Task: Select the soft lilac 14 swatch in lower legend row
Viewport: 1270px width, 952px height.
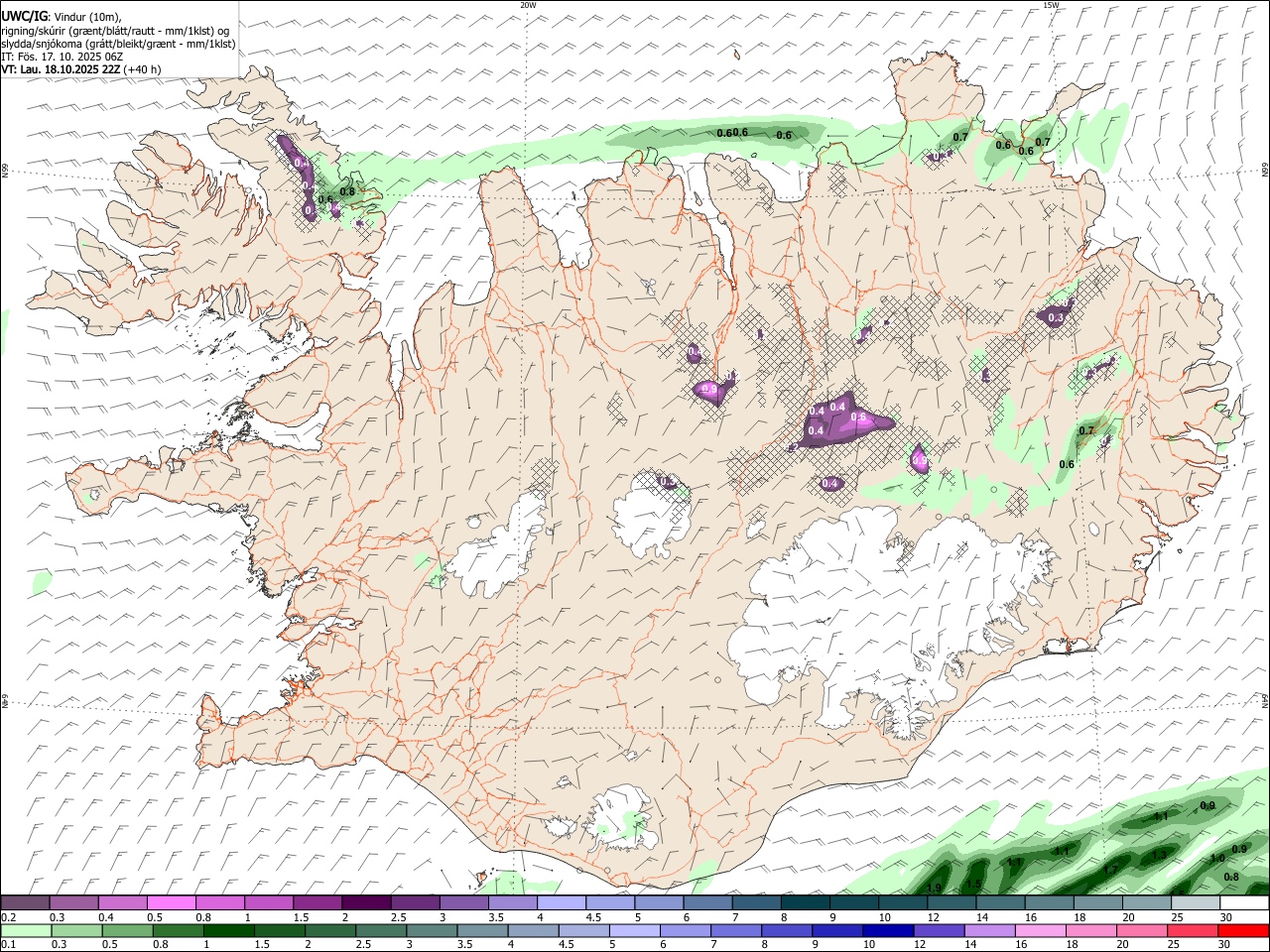Action: click(990, 930)
